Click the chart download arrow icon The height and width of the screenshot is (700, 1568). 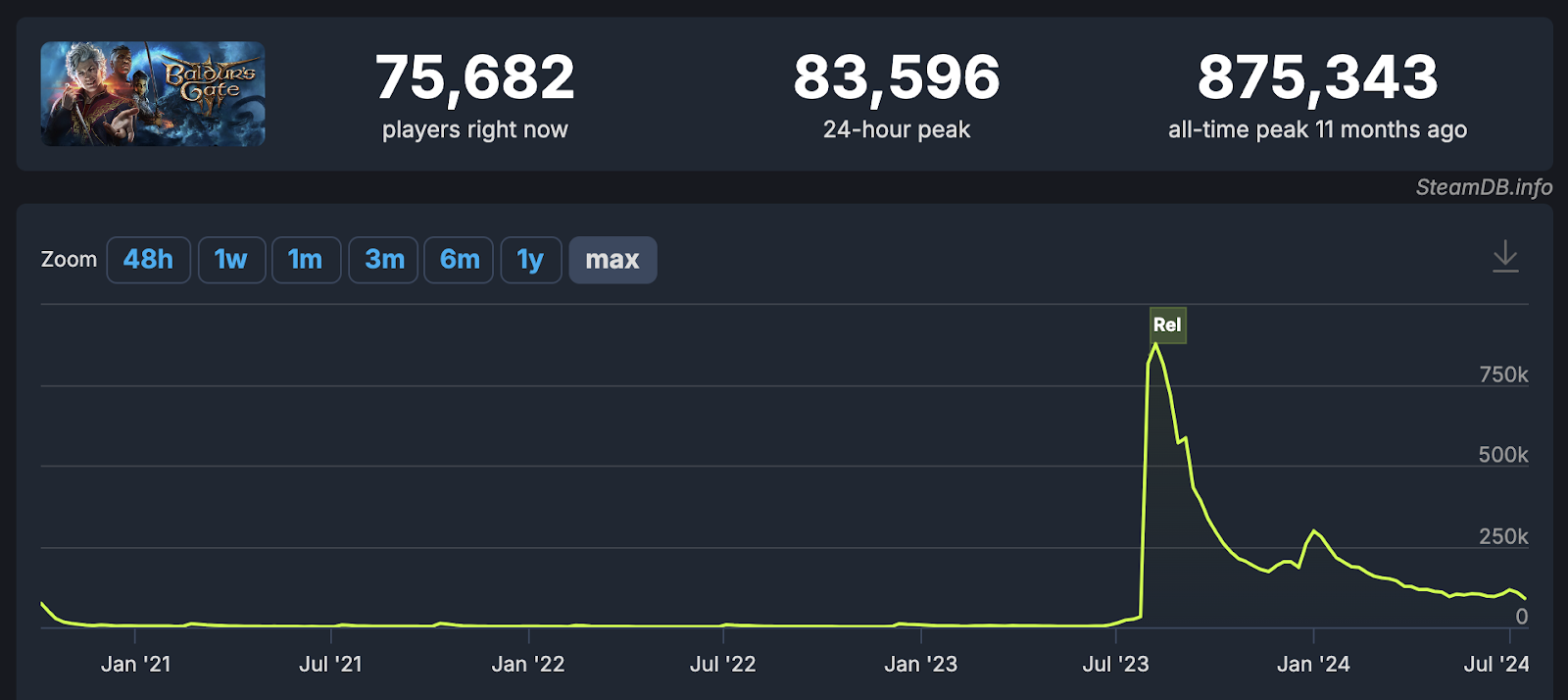click(x=1505, y=257)
